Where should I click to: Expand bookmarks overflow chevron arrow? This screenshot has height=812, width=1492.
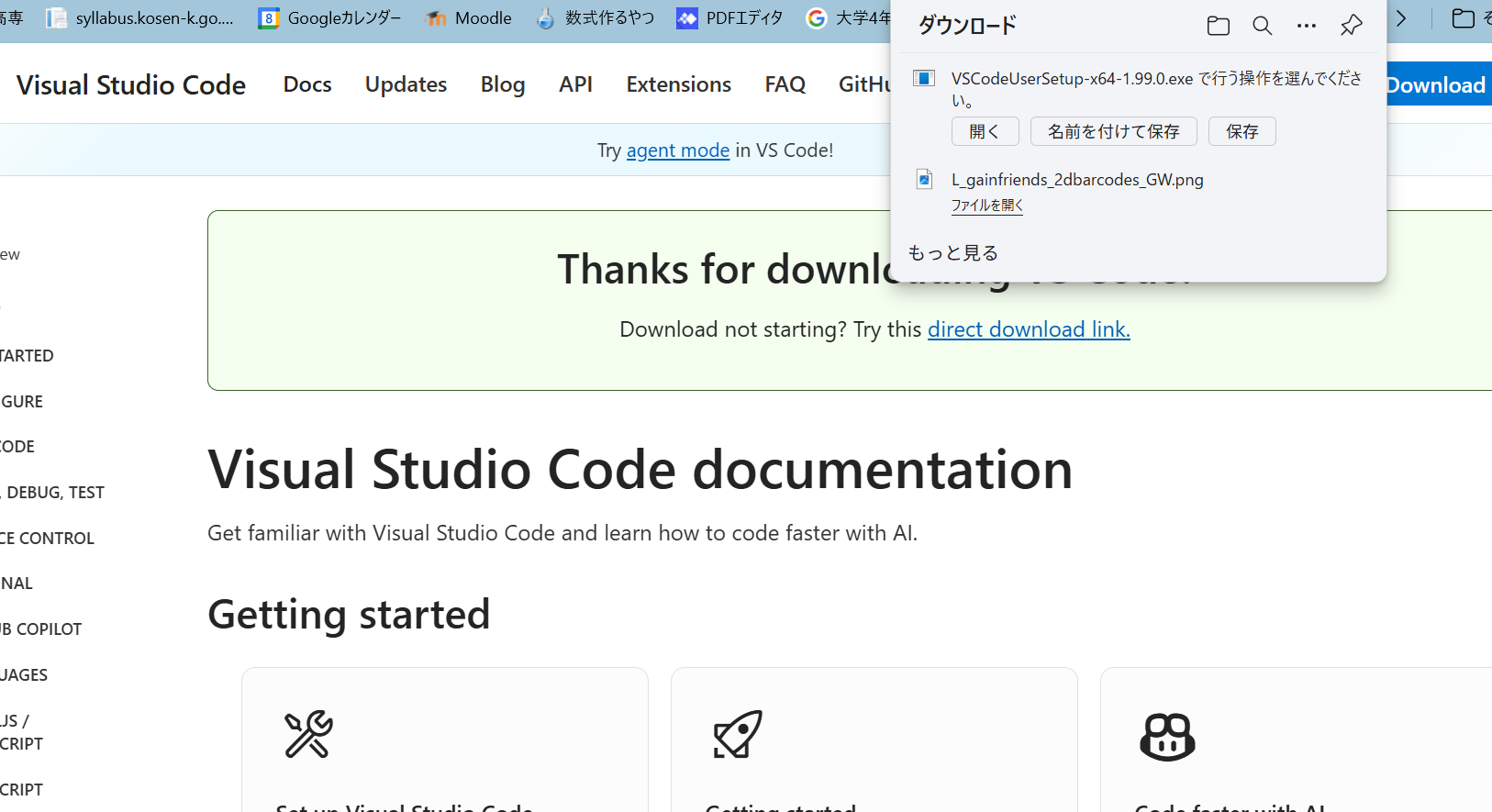[1401, 17]
